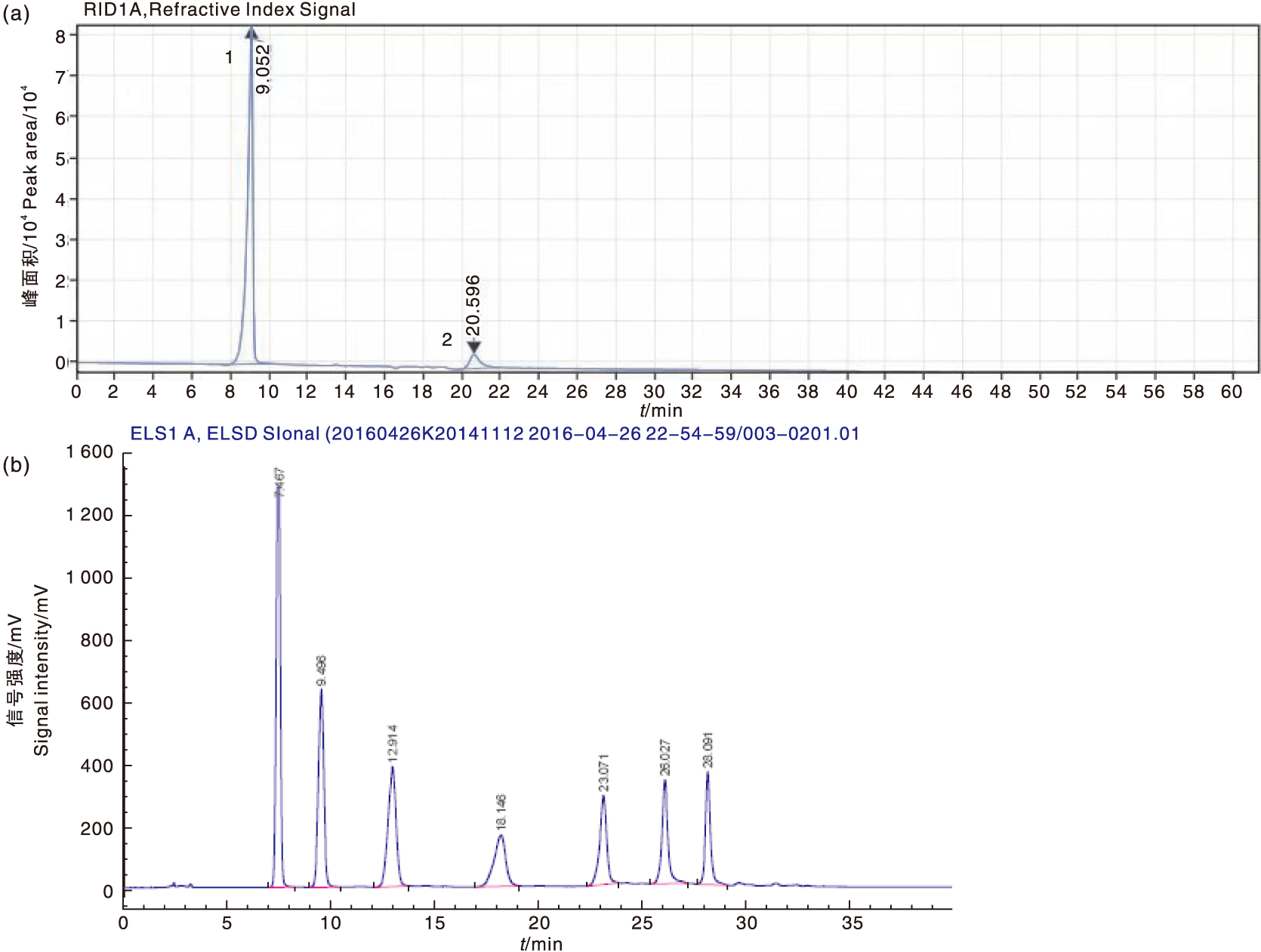Click the 9.496 peak label in ELSD chart
Screen dimensions: 1261x952
pyautogui.click(x=322, y=671)
